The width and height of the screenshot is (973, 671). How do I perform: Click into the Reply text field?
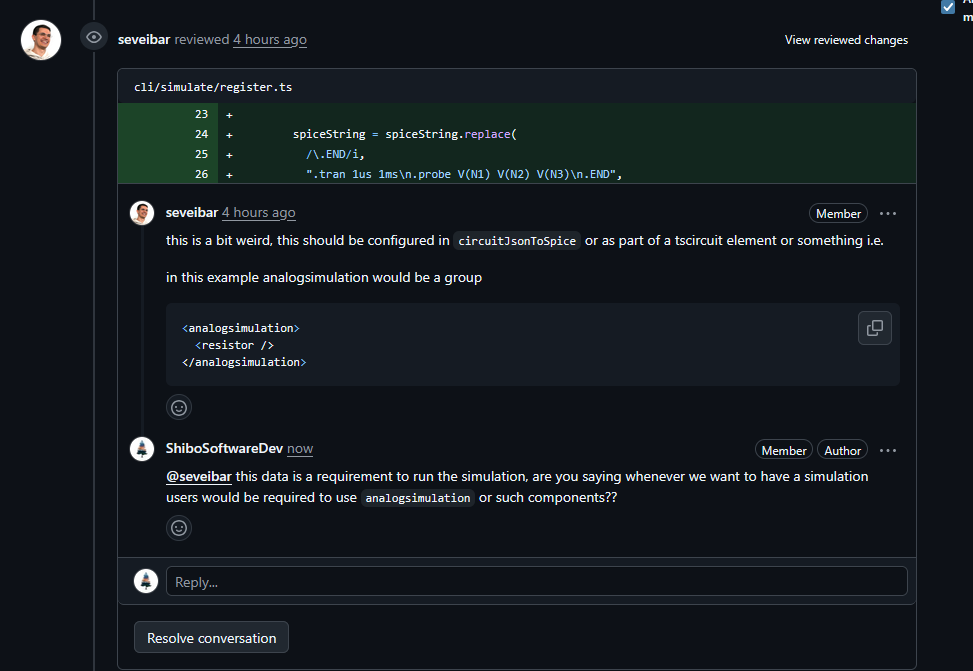click(536, 581)
